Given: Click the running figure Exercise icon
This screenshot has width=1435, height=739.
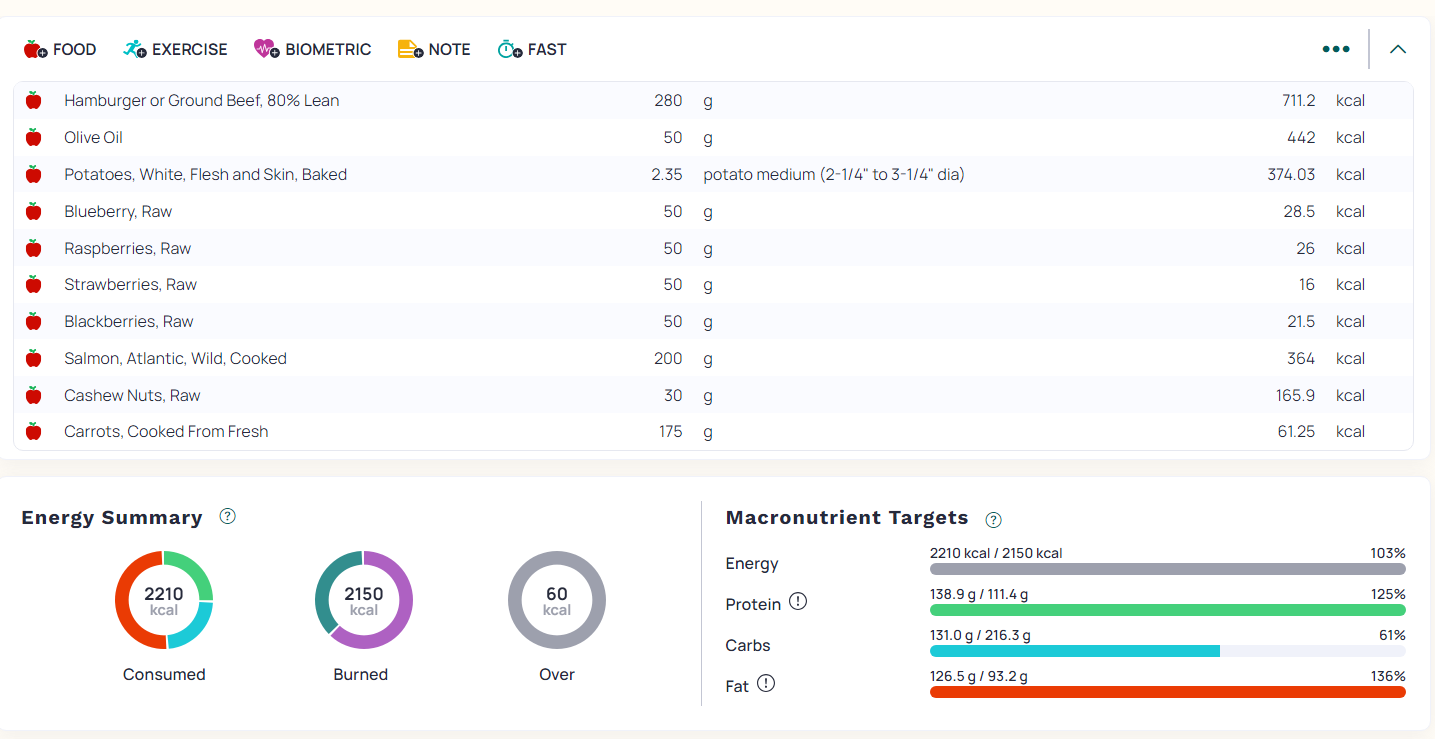Looking at the screenshot, I should [x=135, y=49].
